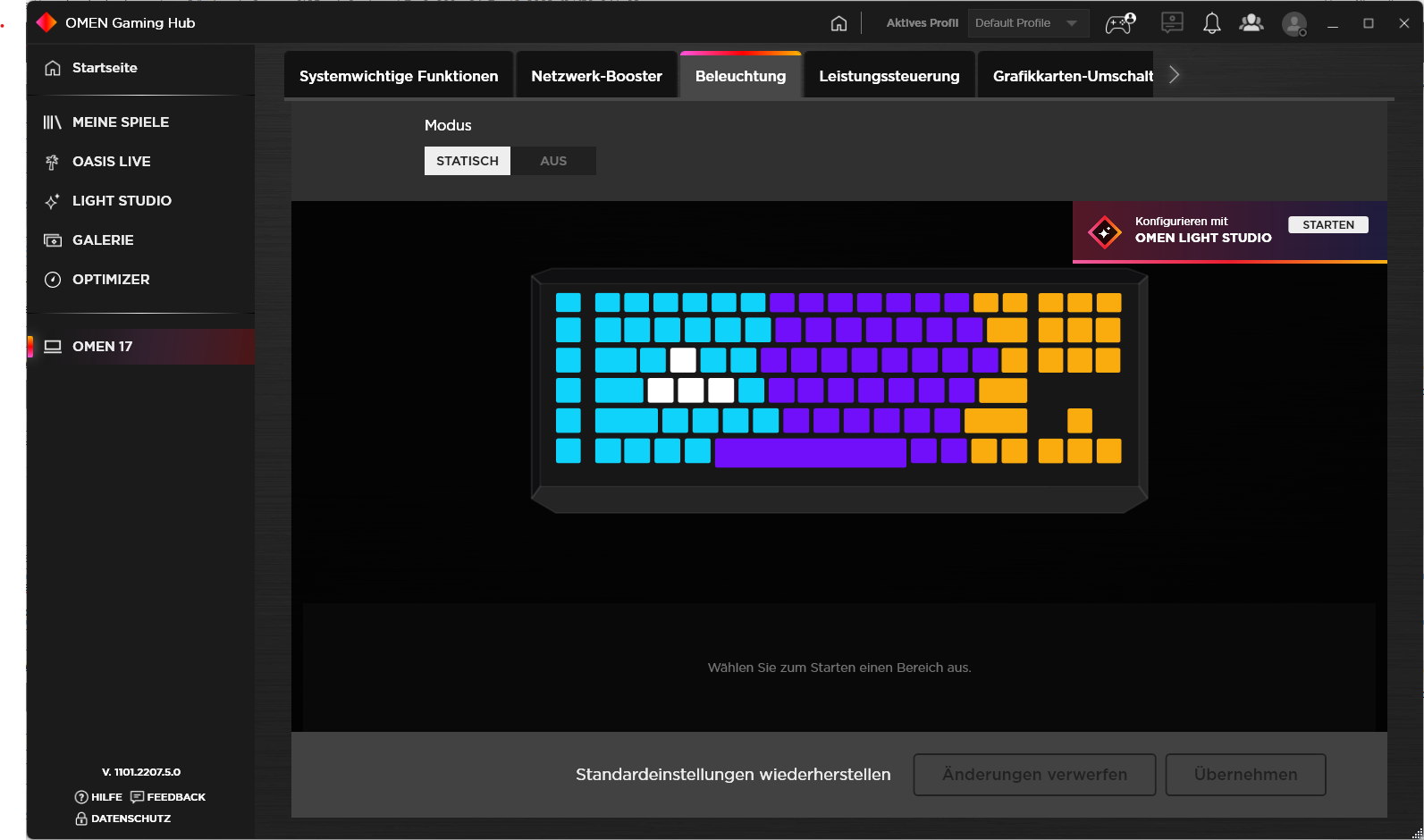Open the Leistungssteuerung tab
Screen dimensions: 1424x840
coord(889,76)
